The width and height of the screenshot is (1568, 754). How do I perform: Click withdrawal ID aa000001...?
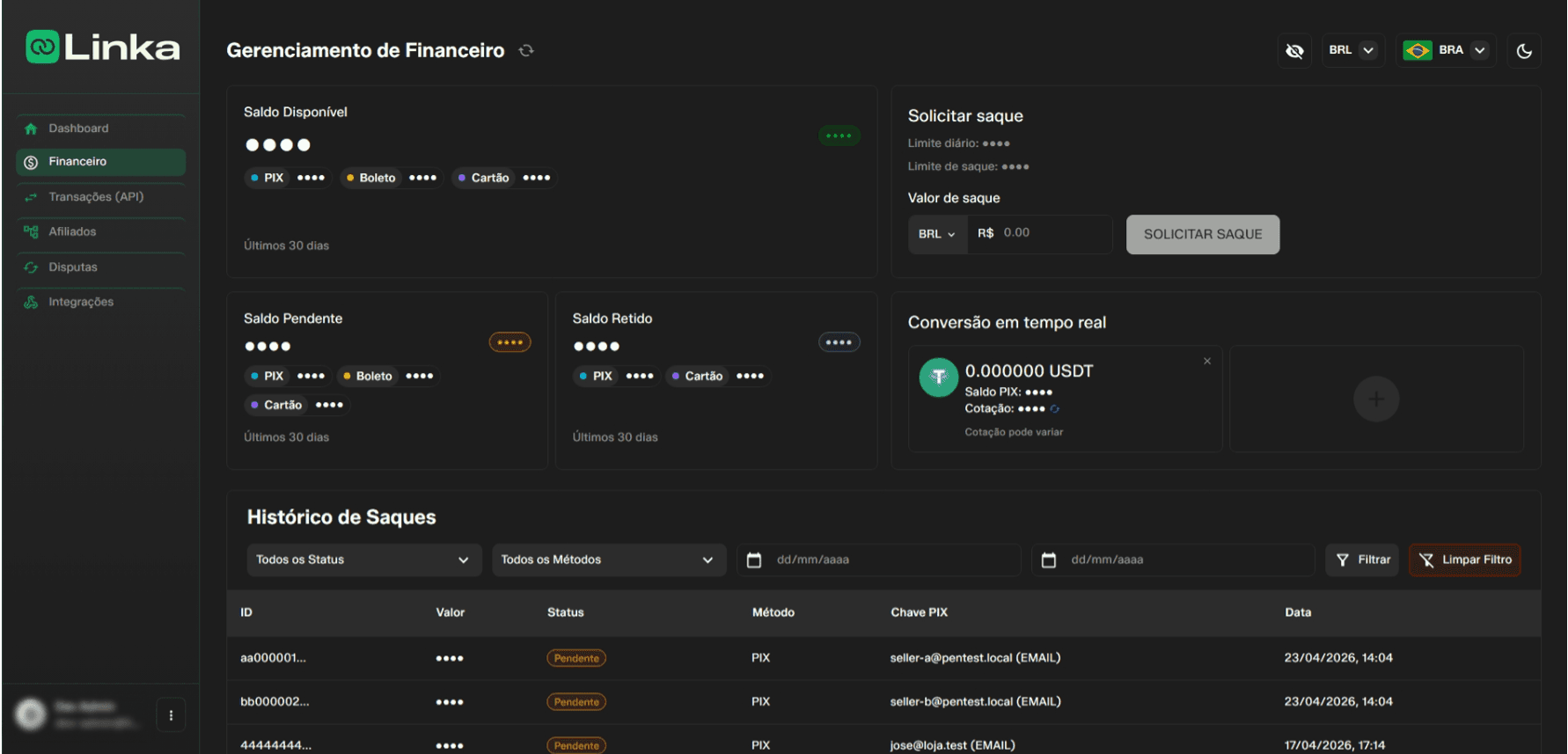click(273, 658)
